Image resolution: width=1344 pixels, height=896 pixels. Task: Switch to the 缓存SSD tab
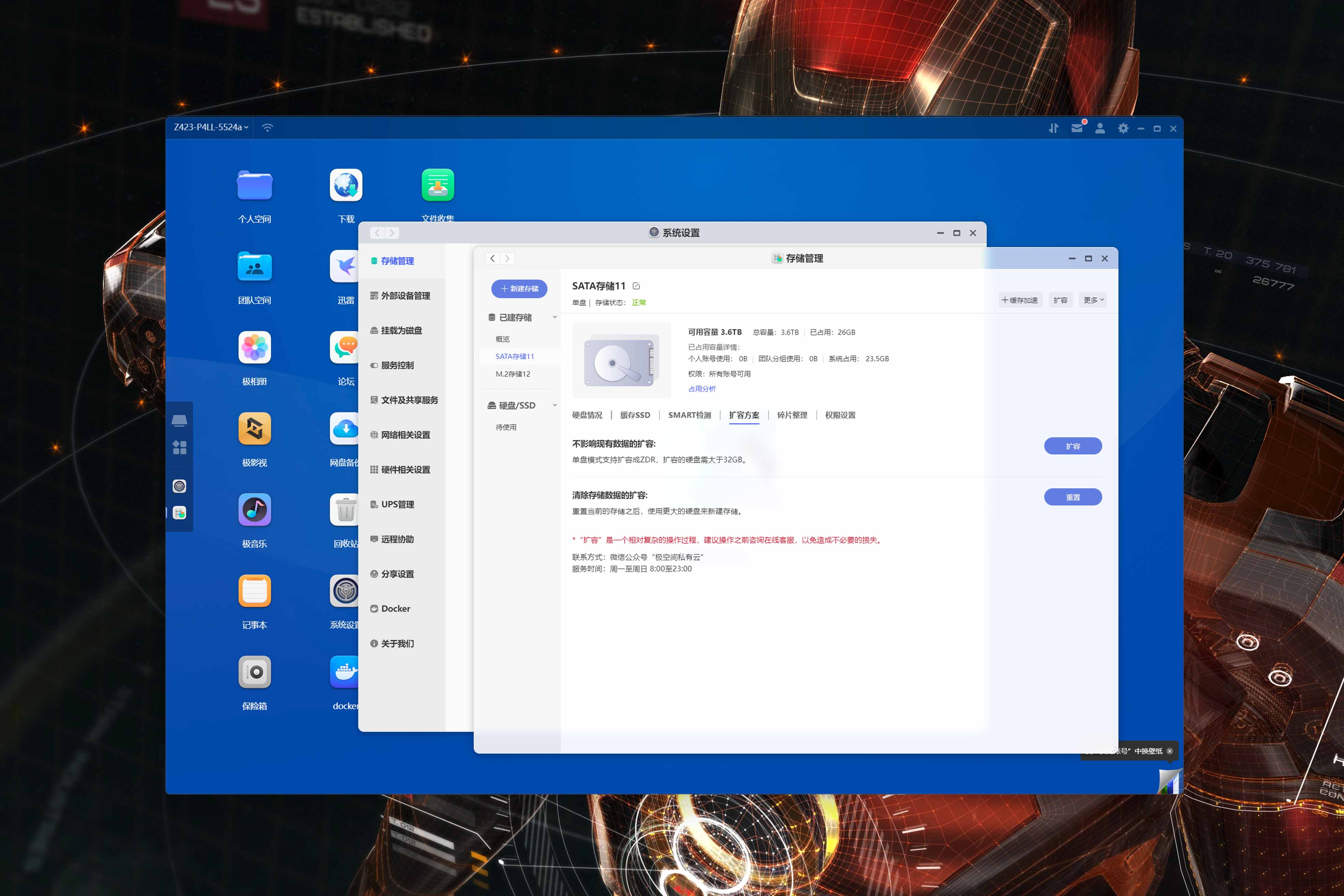pyautogui.click(x=635, y=415)
